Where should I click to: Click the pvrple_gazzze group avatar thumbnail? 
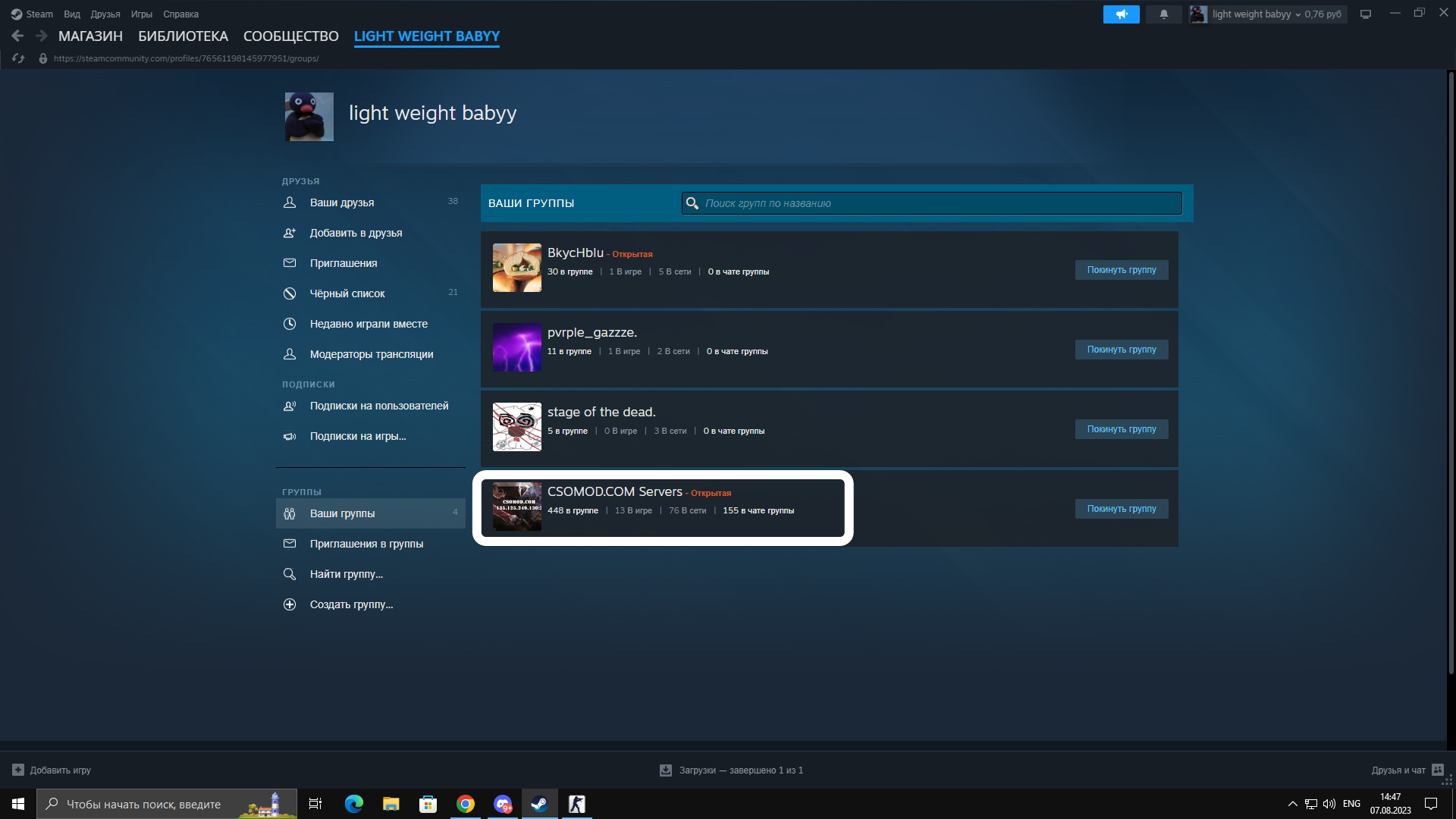coord(516,347)
